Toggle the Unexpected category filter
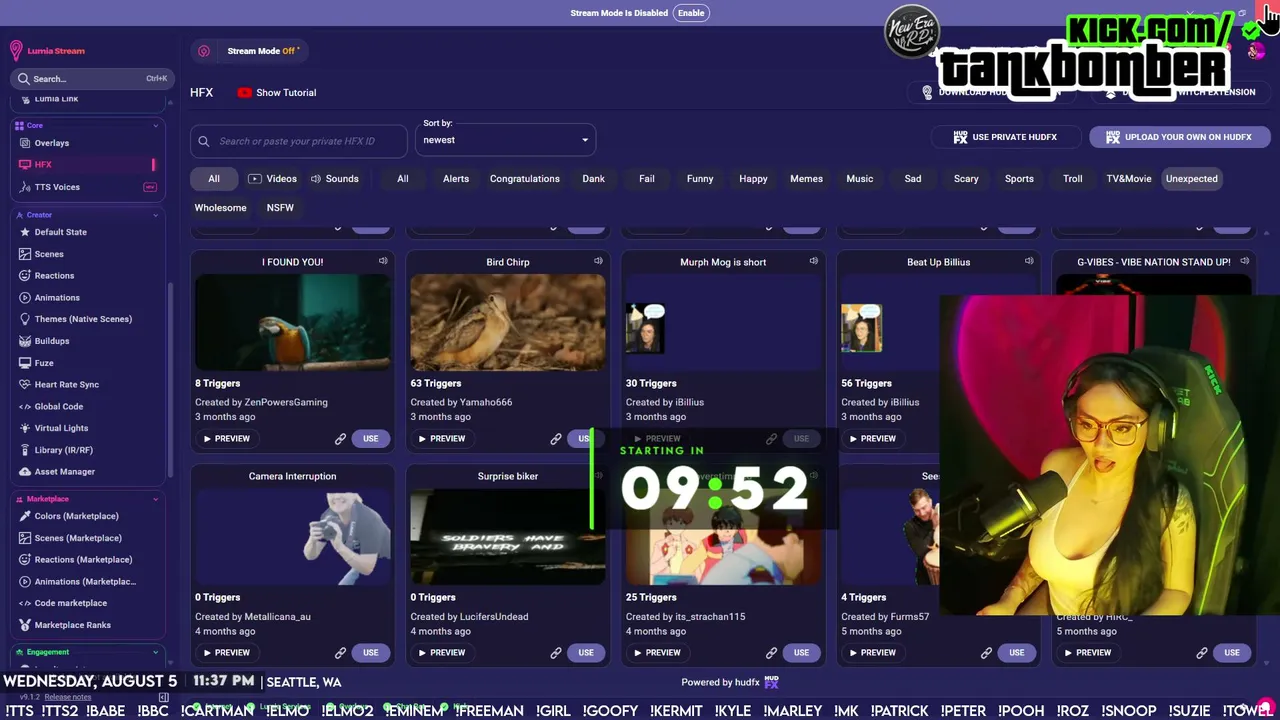1280x720 pixels. tap(1191, 179)
